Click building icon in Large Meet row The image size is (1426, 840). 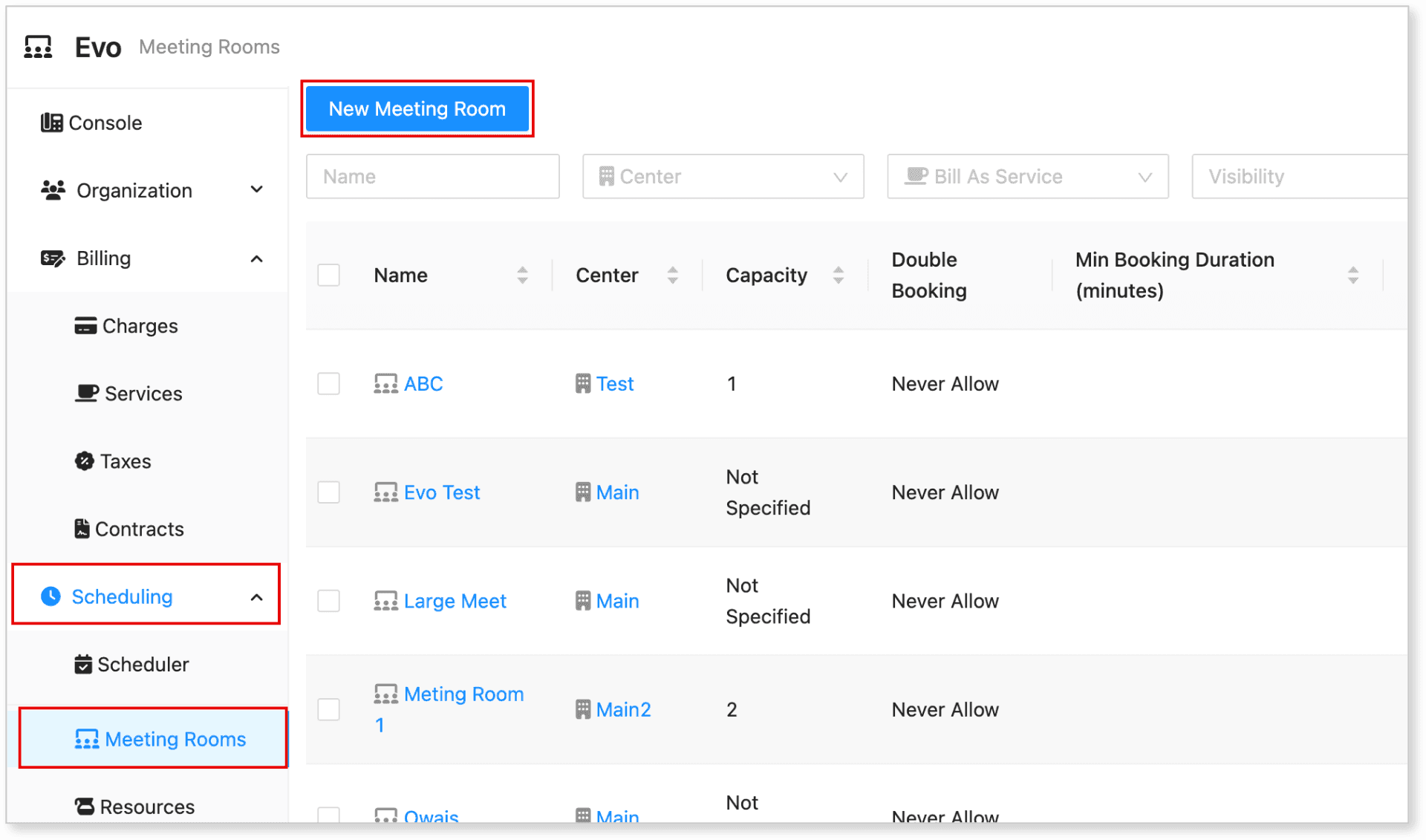pos(583,601)
